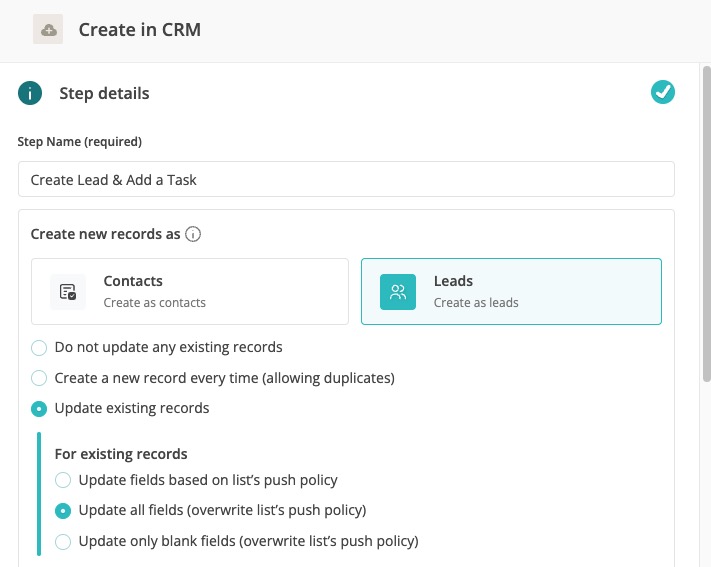Select Create a new record every time option
The height and width of the screenshot is (567, 711).
pos(39,378)
